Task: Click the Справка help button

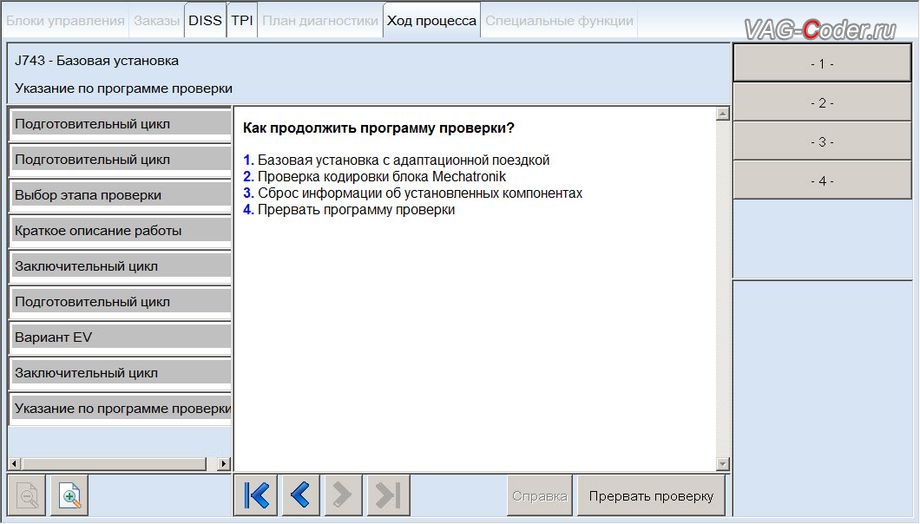Action: (x=539, y=496)
